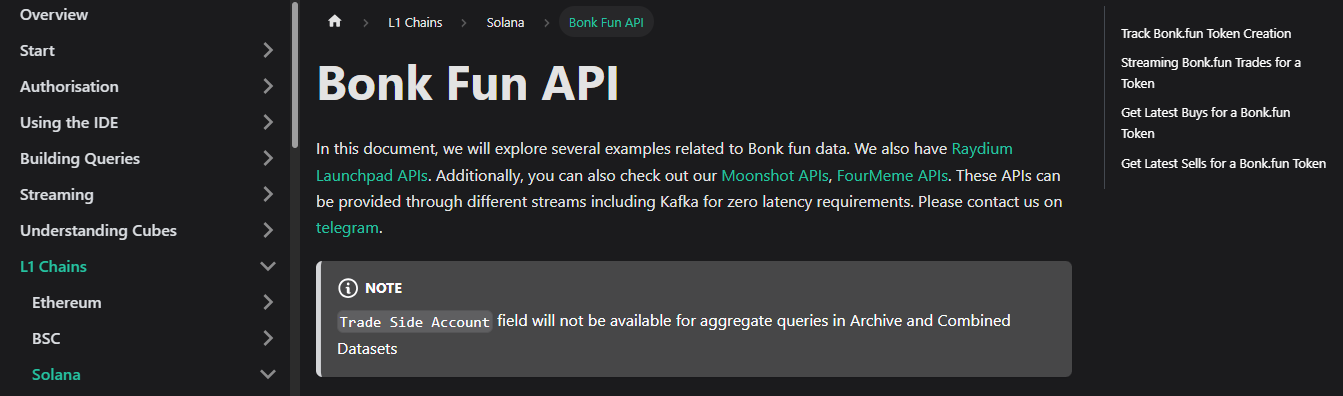Jump to Streaming Bonk.fun Trades for a Token
This screenshot has height=396, width=1343.
pos(1211,72)
